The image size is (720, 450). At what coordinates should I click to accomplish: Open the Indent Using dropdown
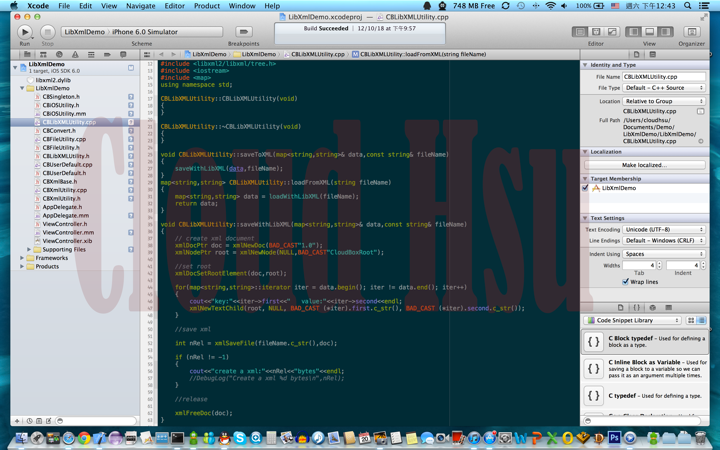point(664,254)
